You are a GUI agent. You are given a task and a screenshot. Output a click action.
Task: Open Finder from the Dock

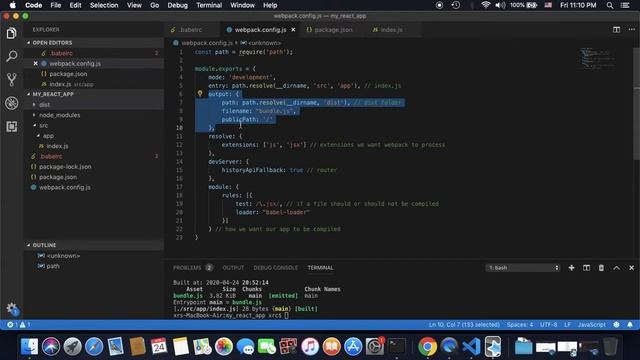(x=29, y=347)
